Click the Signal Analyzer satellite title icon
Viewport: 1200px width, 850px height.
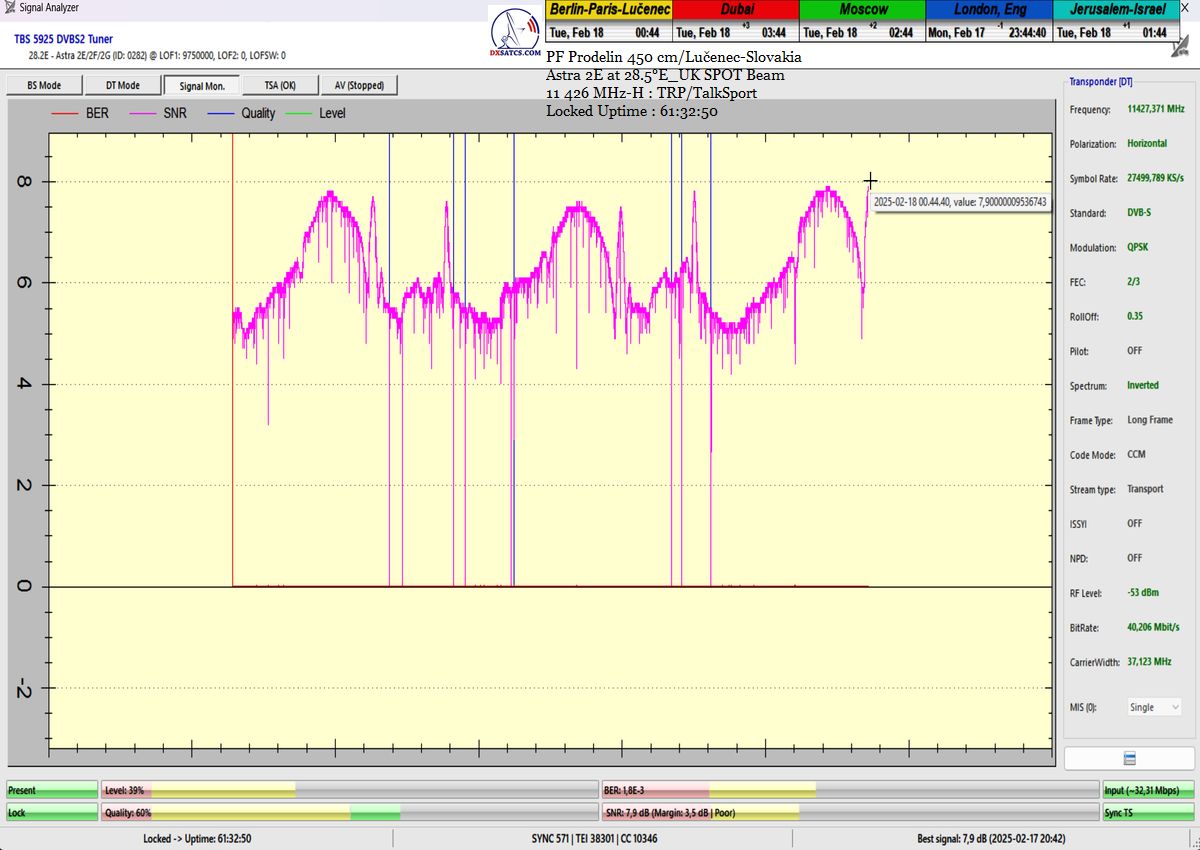click(9, 8)
